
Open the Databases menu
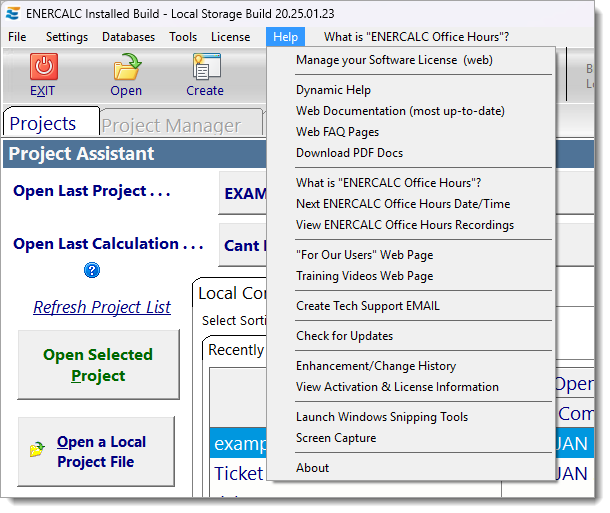(x=128, y=37)
